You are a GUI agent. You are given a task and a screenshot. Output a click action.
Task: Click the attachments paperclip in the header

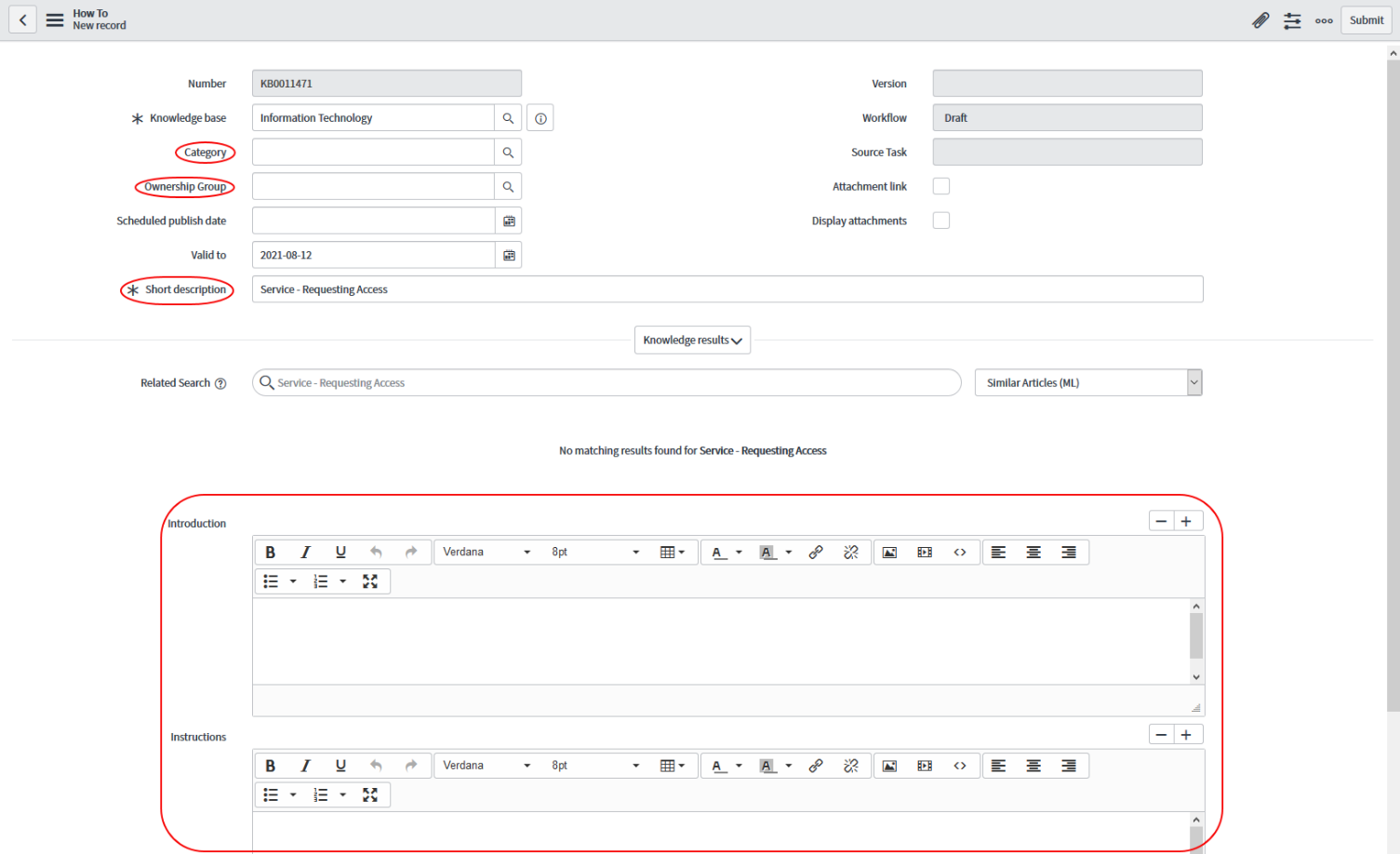(x=1260, y=20)
